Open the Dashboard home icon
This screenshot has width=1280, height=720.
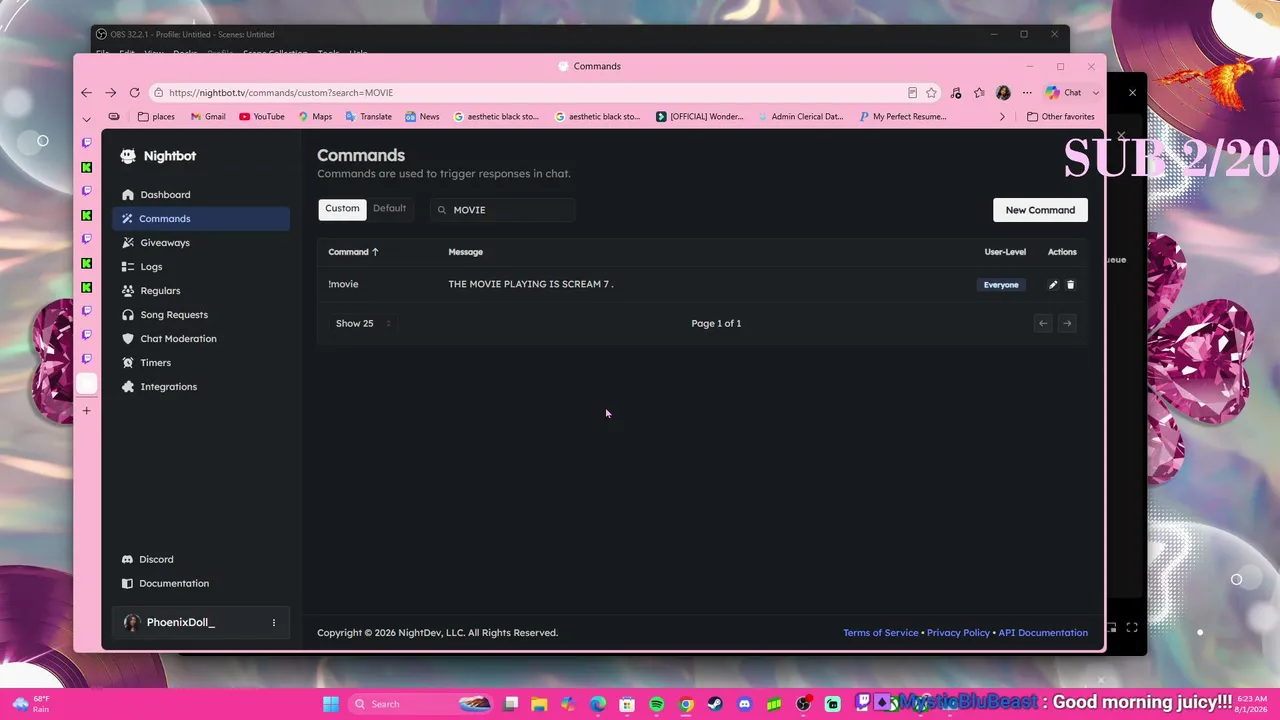128,195
